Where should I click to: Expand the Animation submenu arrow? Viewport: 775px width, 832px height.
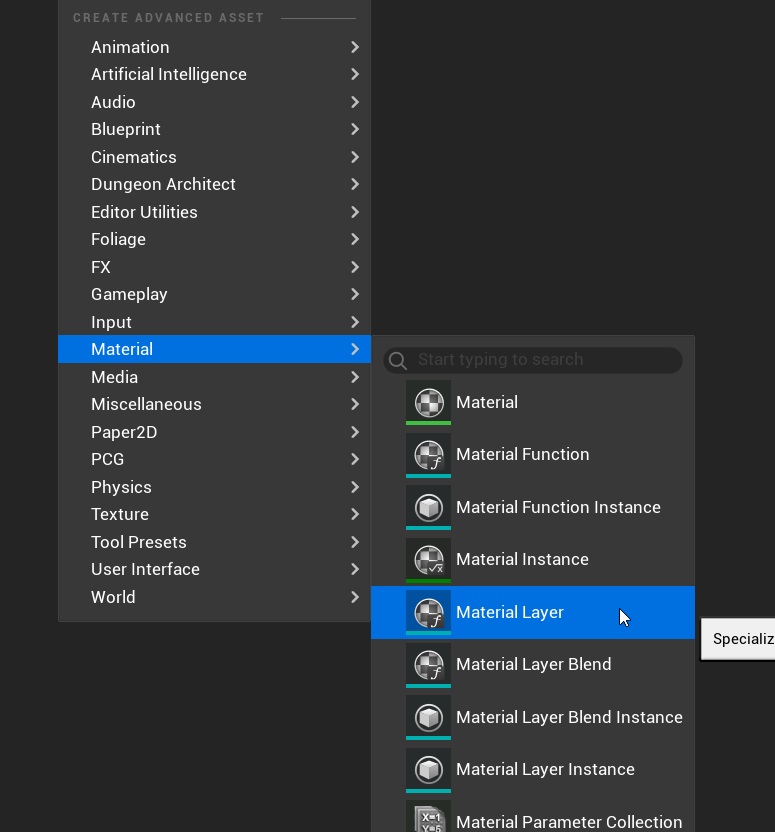[355, 47]
